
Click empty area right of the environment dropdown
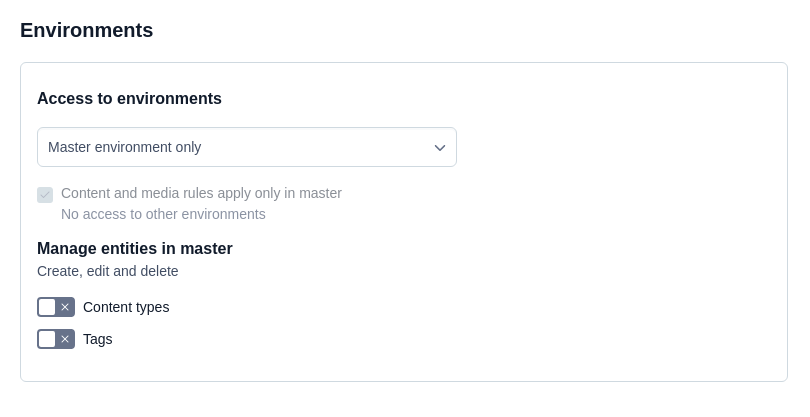620,147
